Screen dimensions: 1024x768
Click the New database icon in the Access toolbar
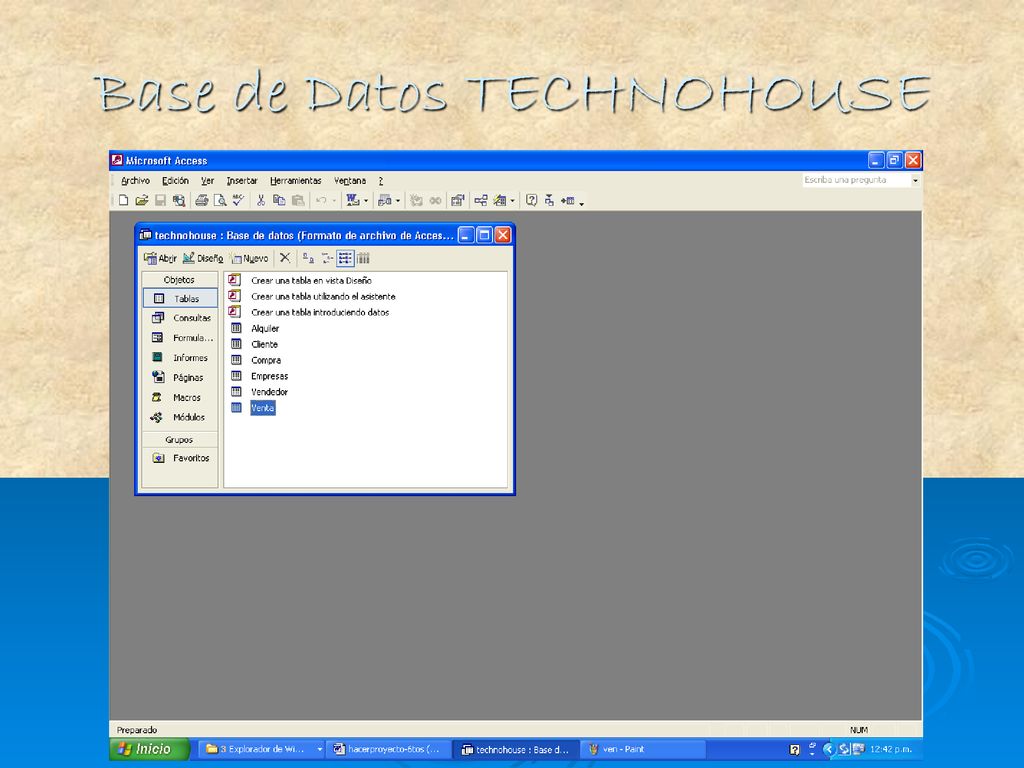click(x=123, y=200)
